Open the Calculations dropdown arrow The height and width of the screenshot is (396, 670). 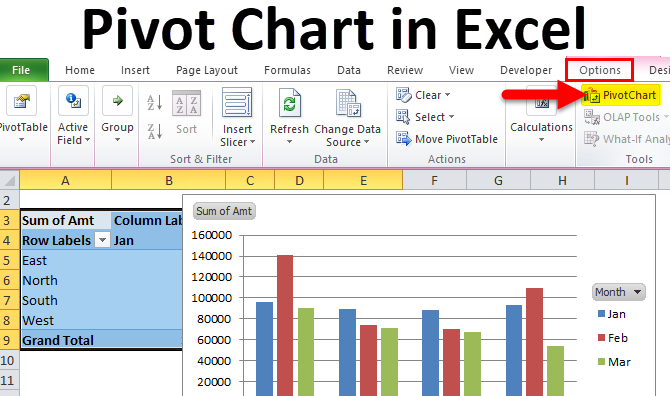[541, 140]
